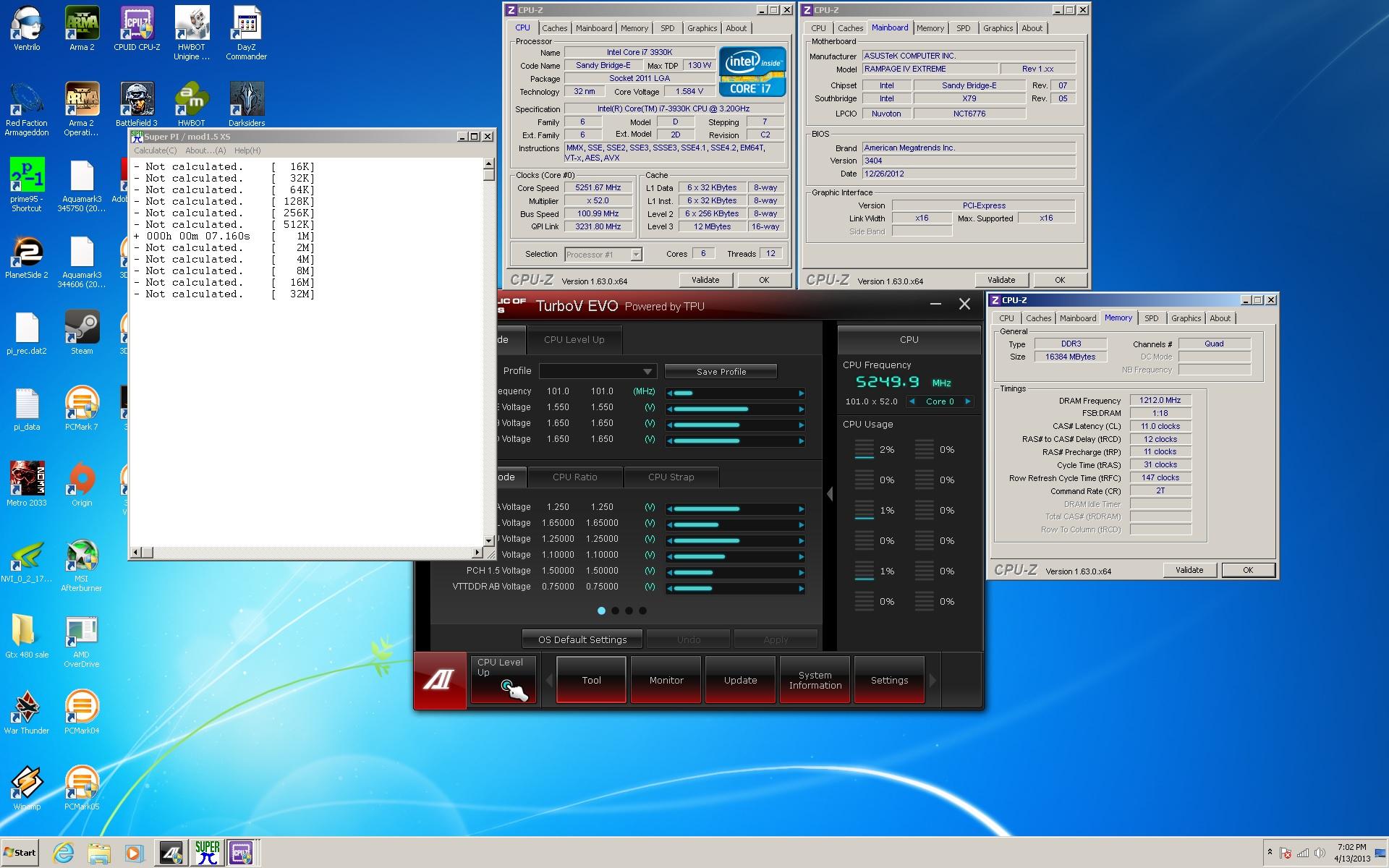Switch to Caches tab in left CPU-Z window
The width and height of the screenshot is (1389, 868).
click(554, 28)
